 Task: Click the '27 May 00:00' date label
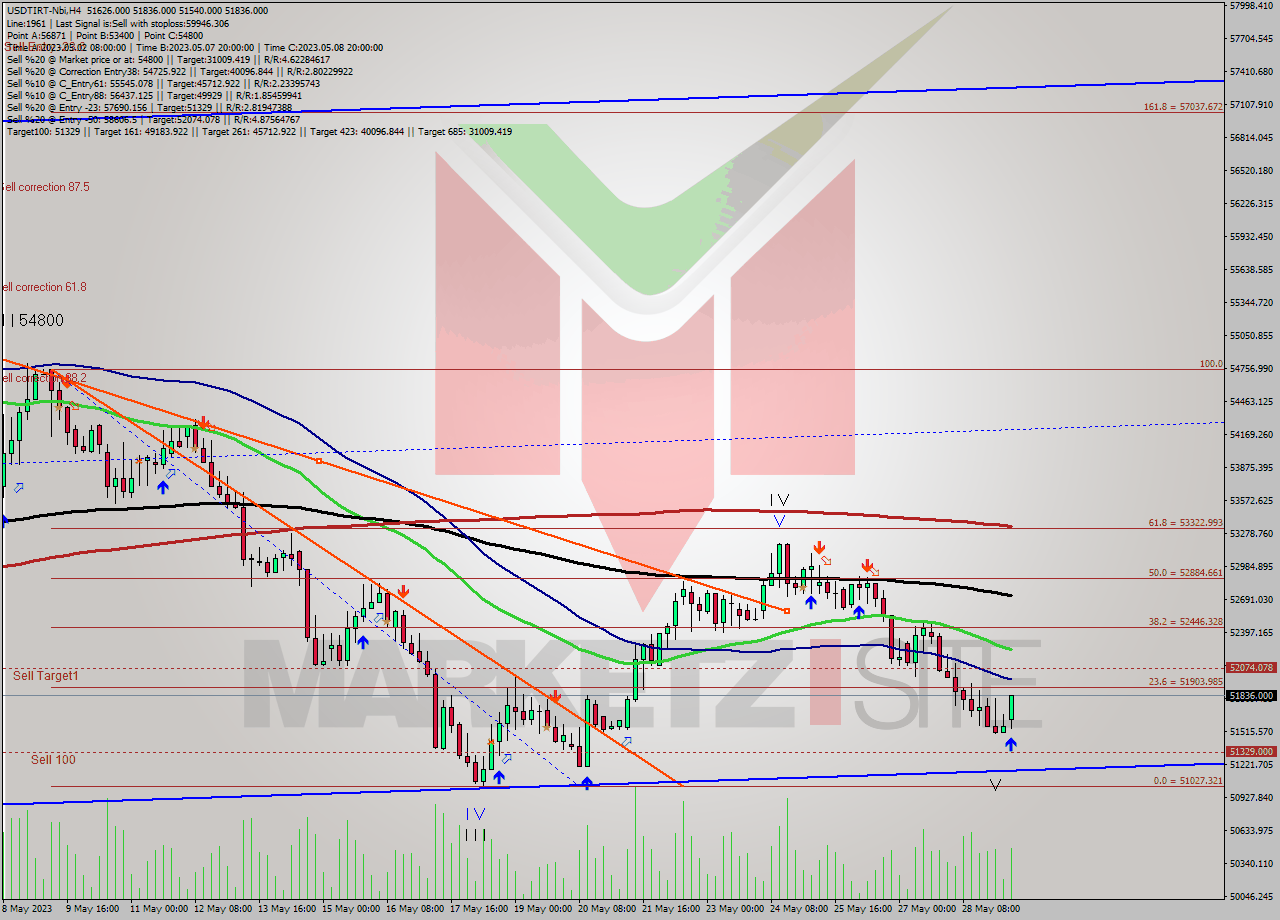point(927,909)
